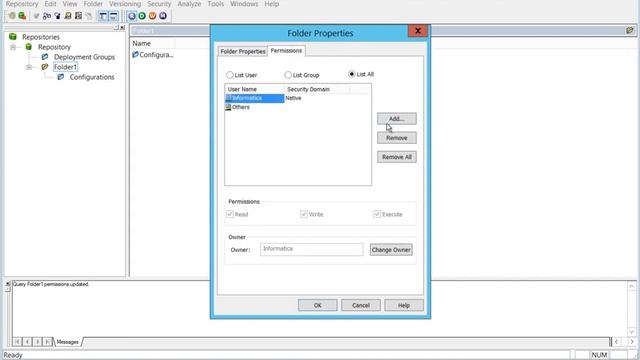This screenshot has width=640, height=360.
Task: Confirm with the OK button
Action: tap(318, 305)
